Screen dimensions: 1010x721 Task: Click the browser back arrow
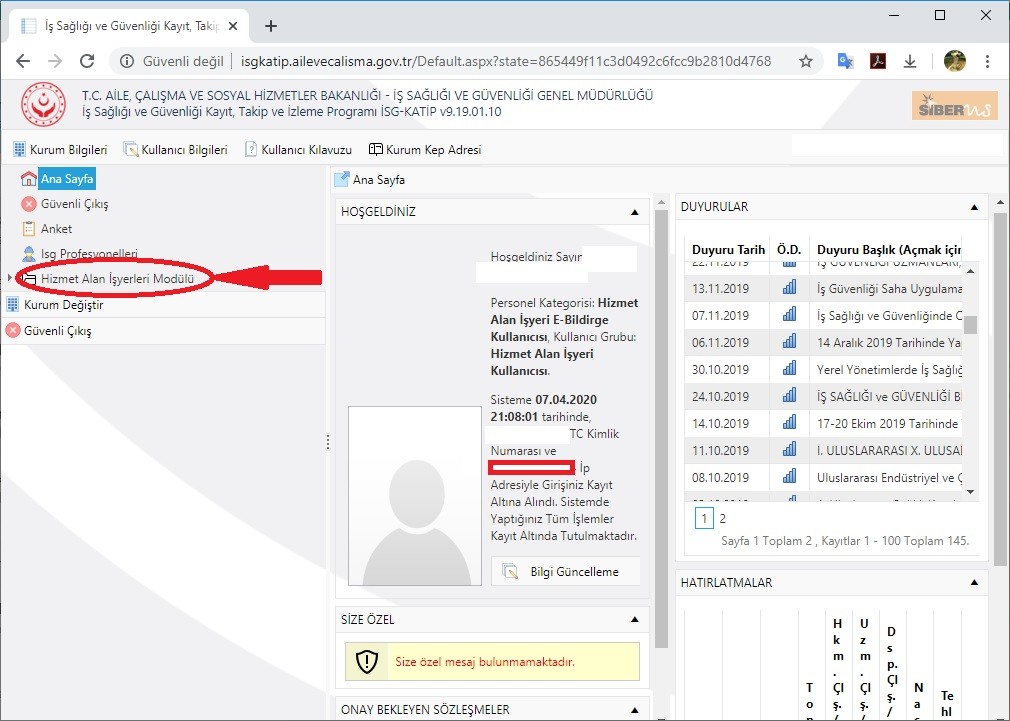[23, 61]
